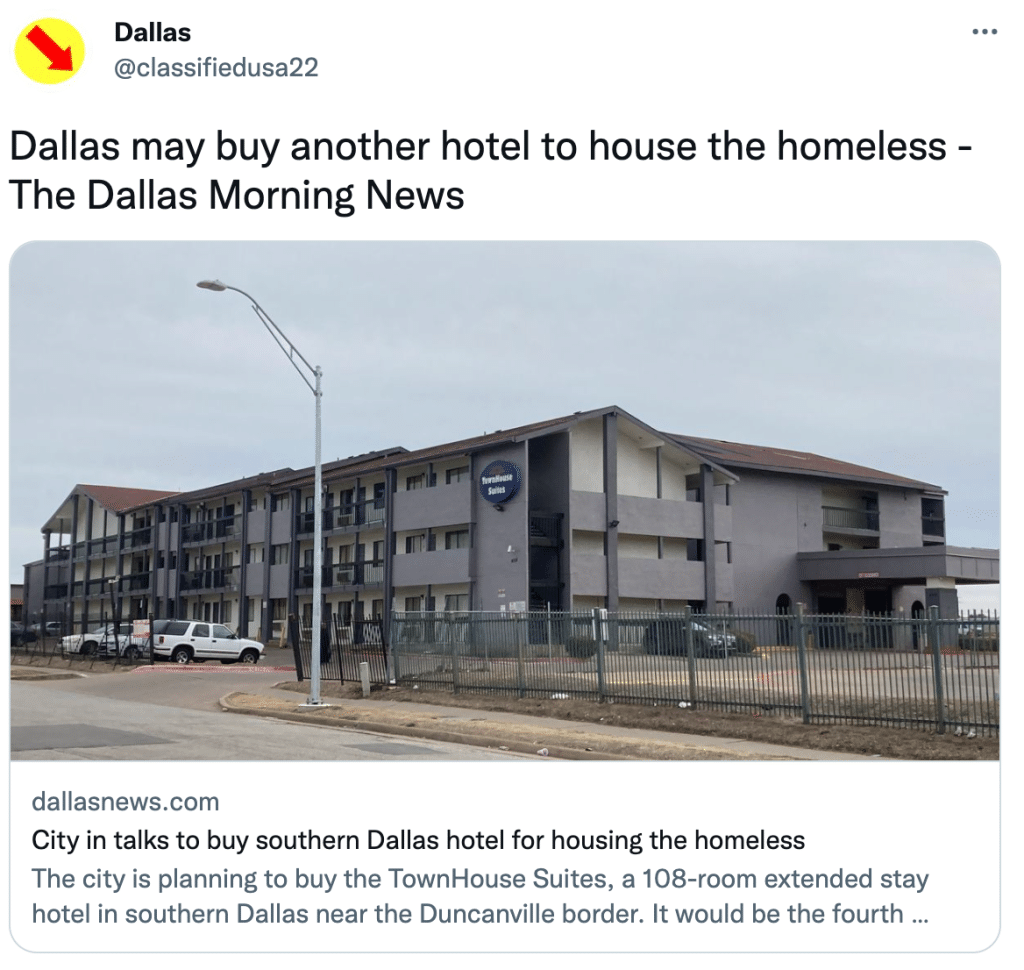Viewport: 1024px width, 970px height.
Task: Click the round TownHouse Suites sign in photo
Action: tap(500, 482)
